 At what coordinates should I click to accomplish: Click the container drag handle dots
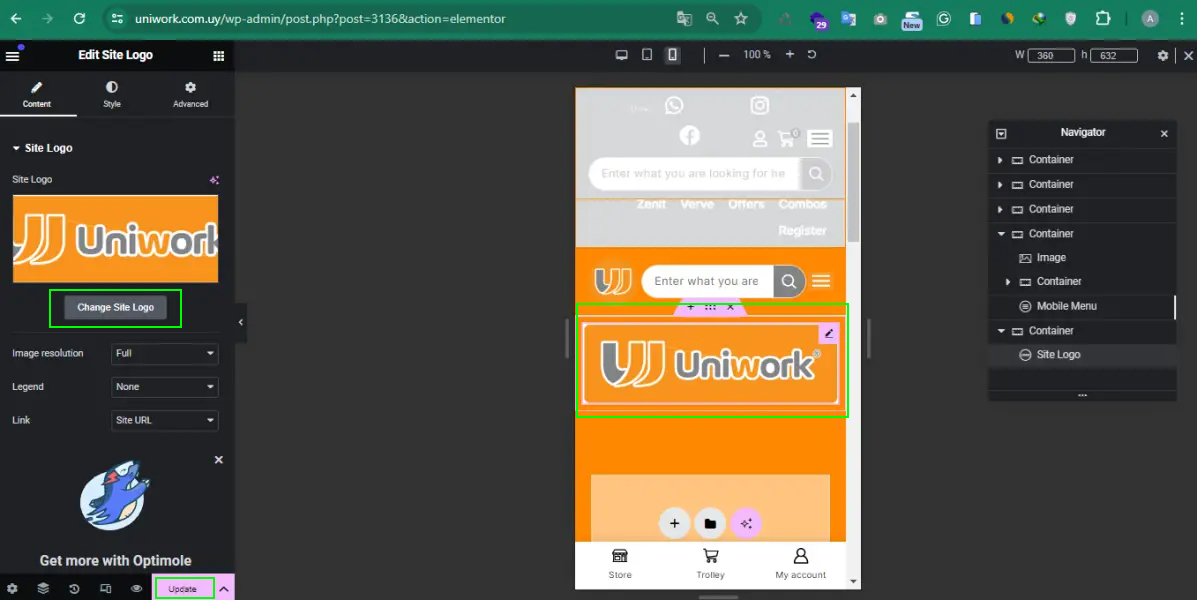coord(710,307)
